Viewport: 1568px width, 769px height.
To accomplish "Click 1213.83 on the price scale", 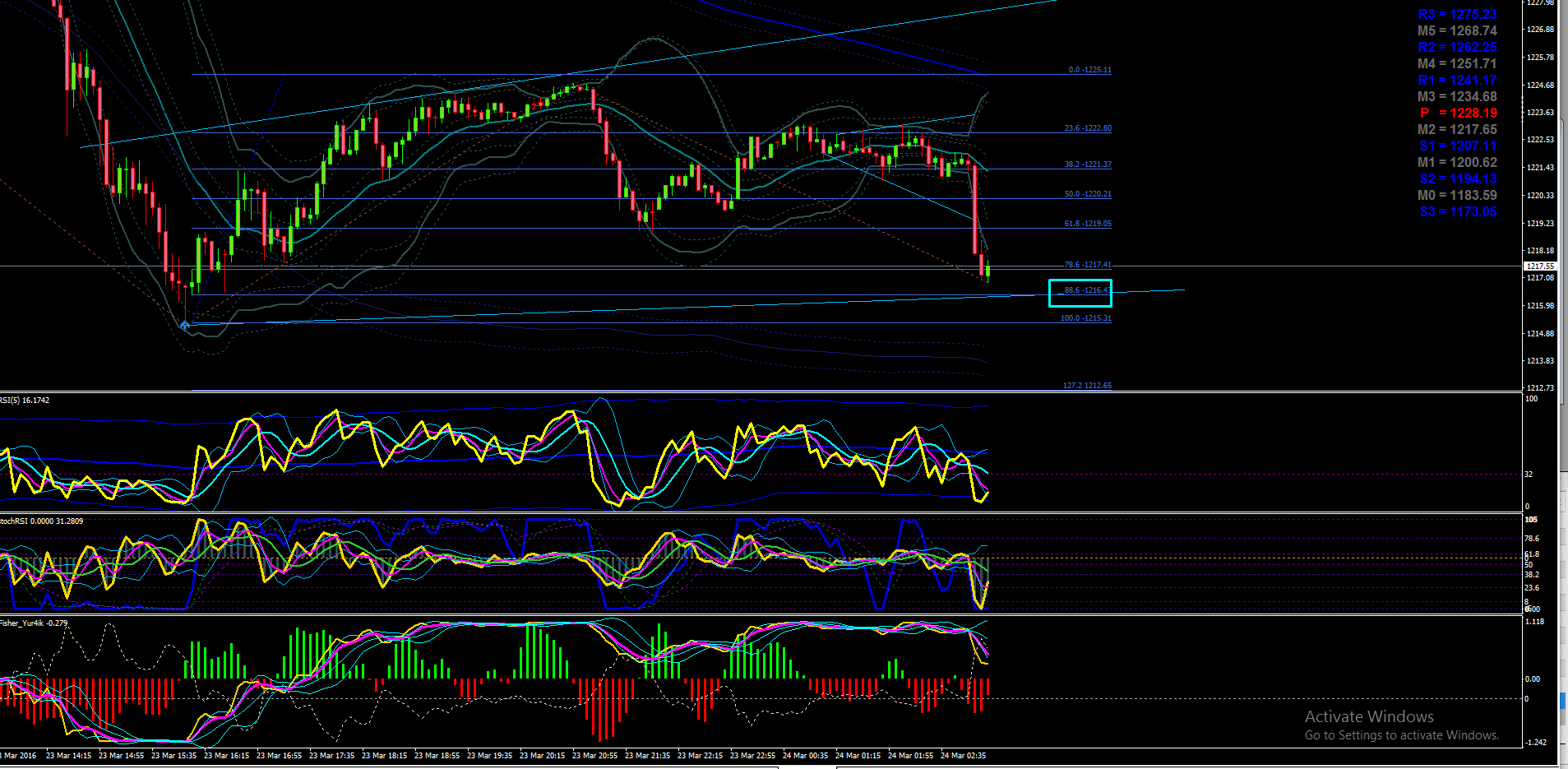I will (1540, 361).
